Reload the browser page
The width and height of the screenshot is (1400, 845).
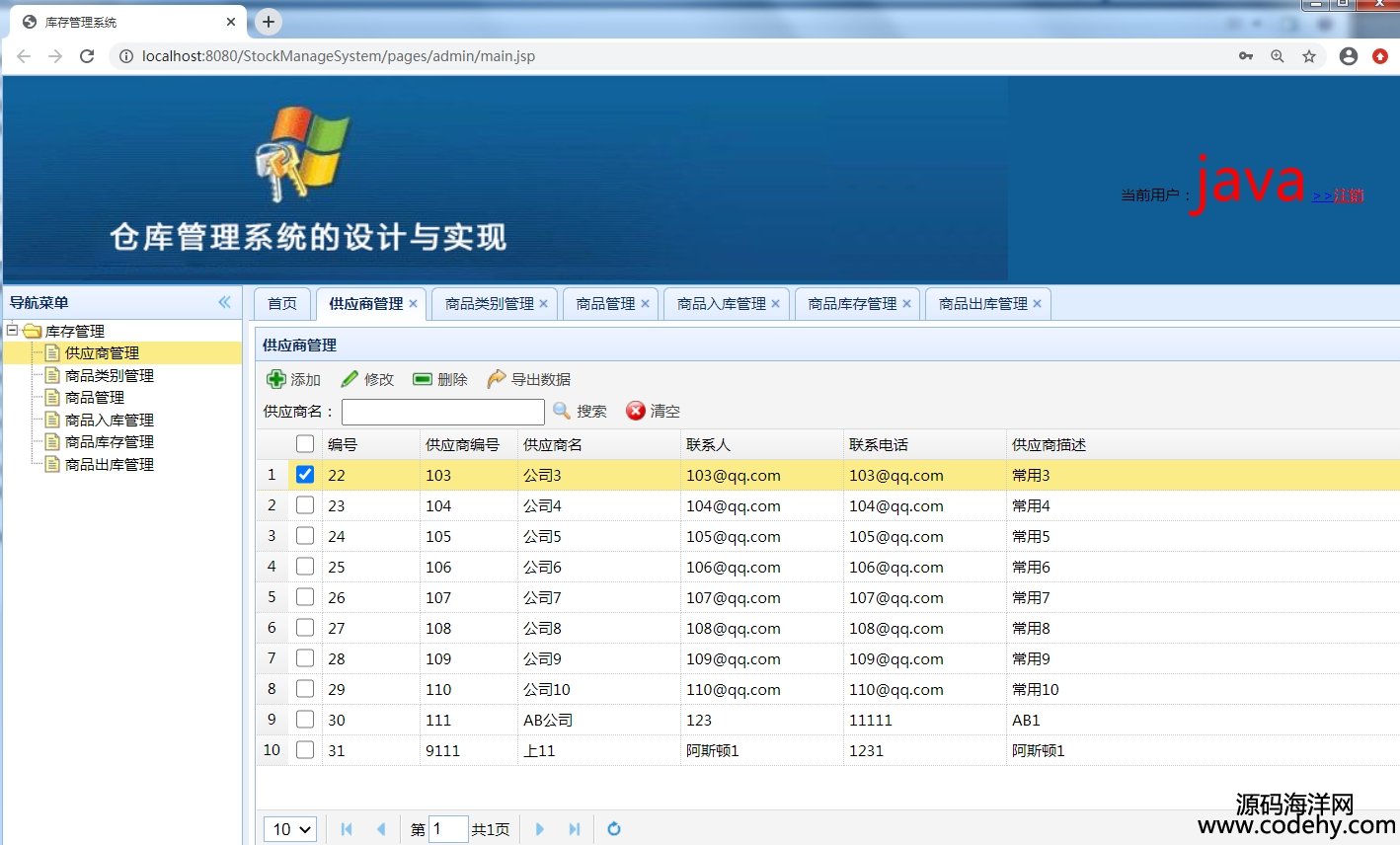click(87, 56)
